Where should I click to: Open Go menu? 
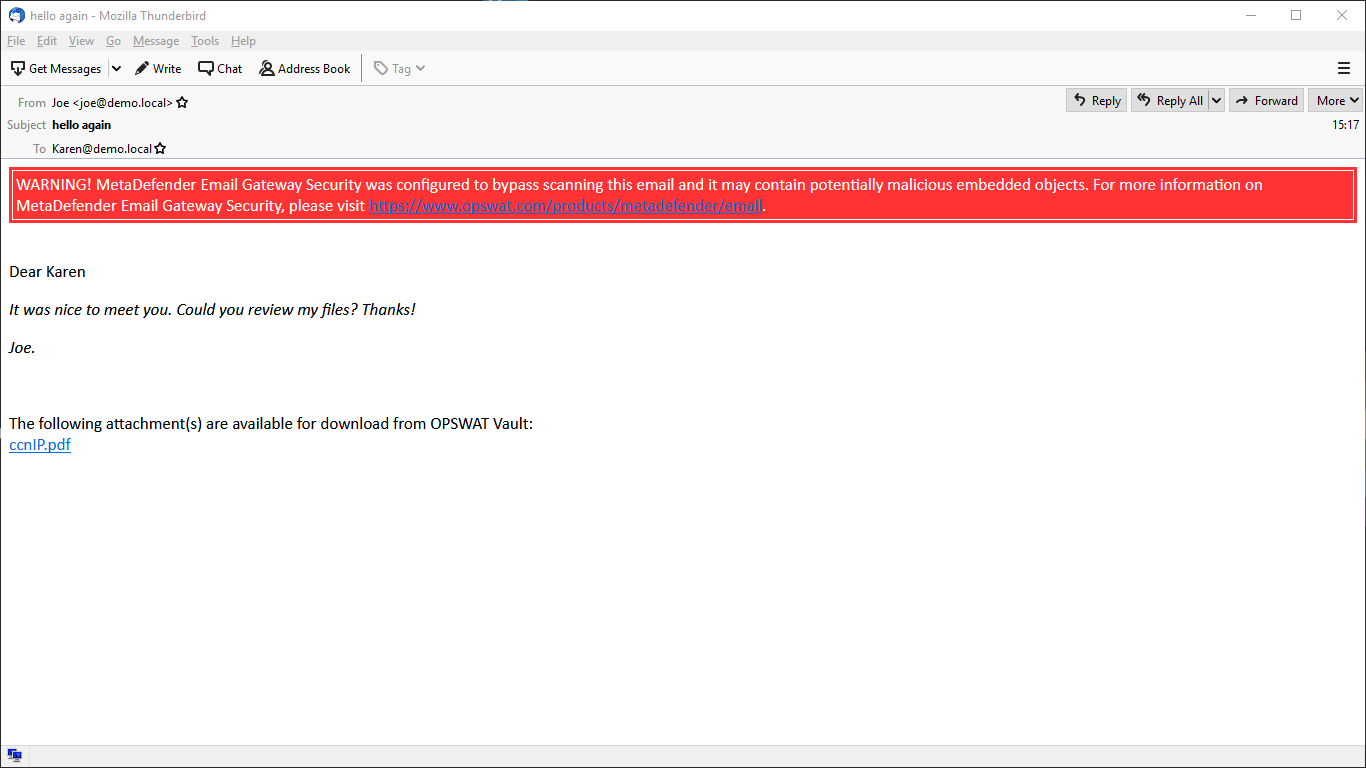(x=113, y=41)
